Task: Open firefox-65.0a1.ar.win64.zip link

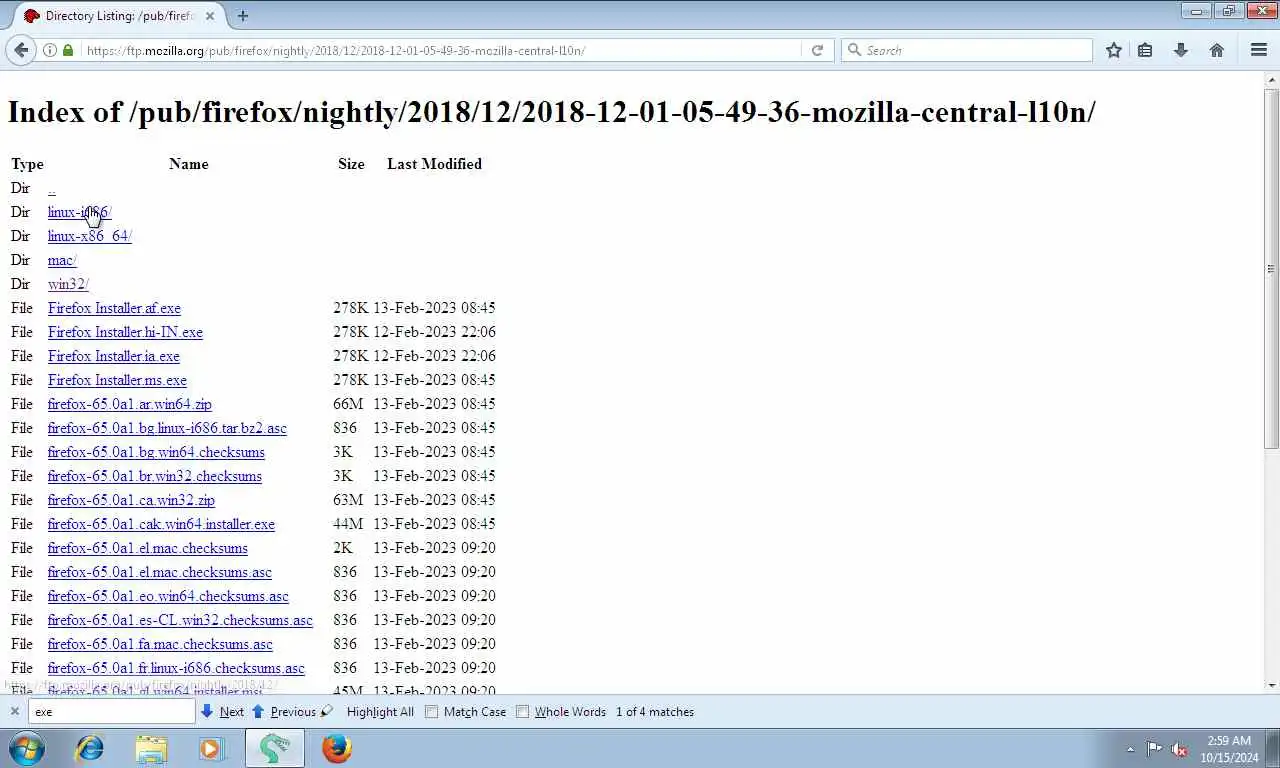Action: point(129,404)
